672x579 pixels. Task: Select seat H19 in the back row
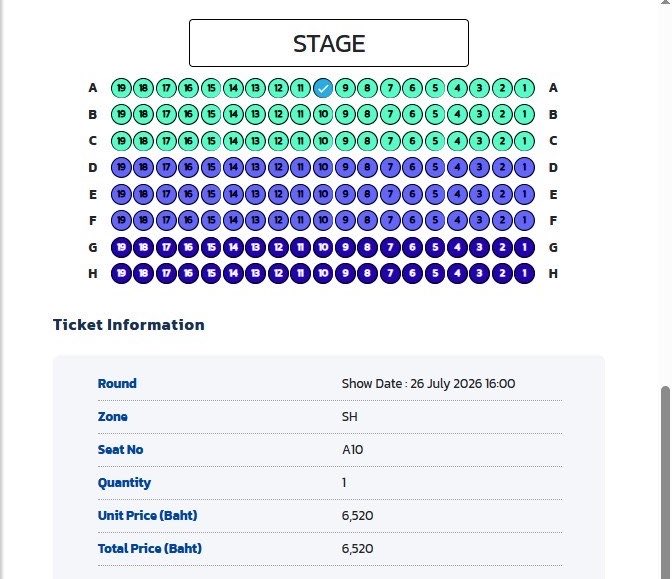click(x=121, y=273)
